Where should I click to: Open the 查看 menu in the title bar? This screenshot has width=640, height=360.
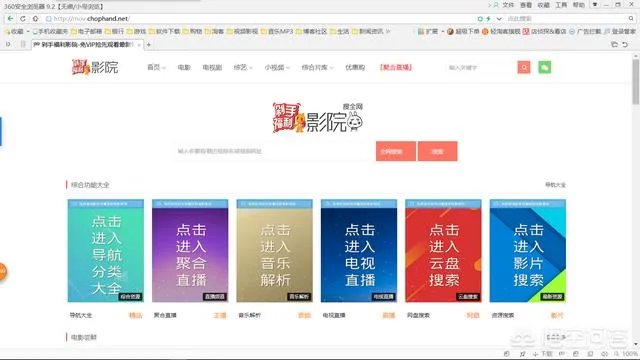(526, 5)
